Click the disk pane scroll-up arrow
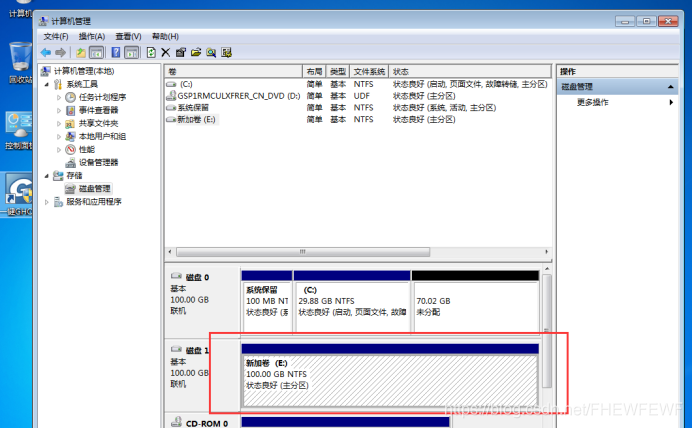 click(x=547, y=269)
